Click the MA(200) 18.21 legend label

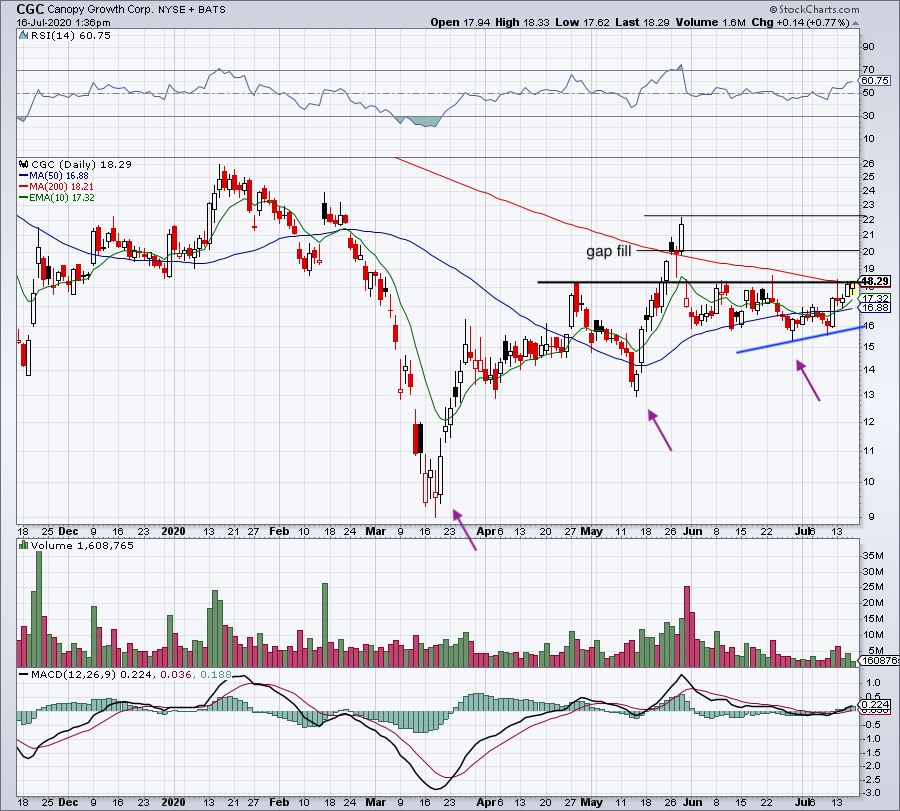pyautogui.click(x=61, y=187)
